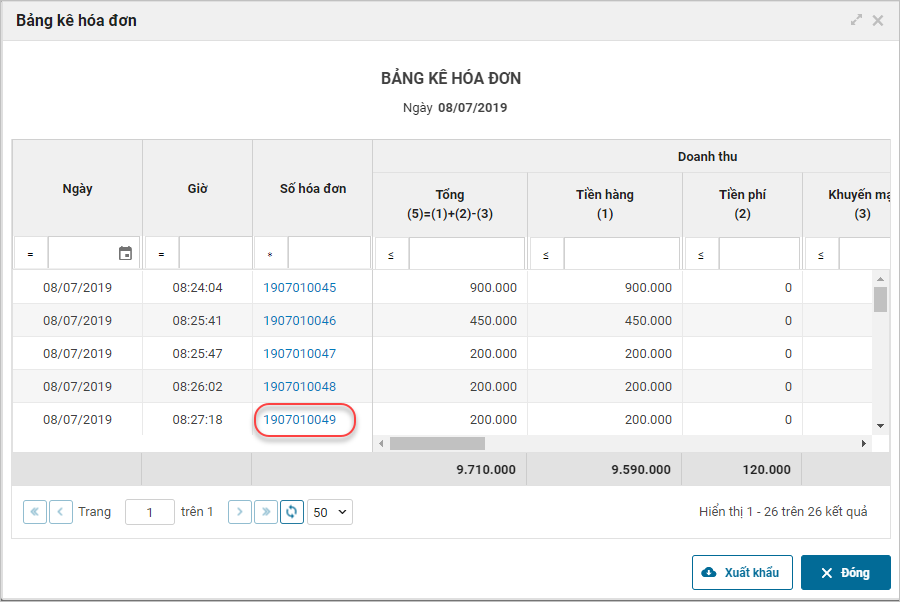Click the horizontal scrollbar left arrow

tap(381, 444)
